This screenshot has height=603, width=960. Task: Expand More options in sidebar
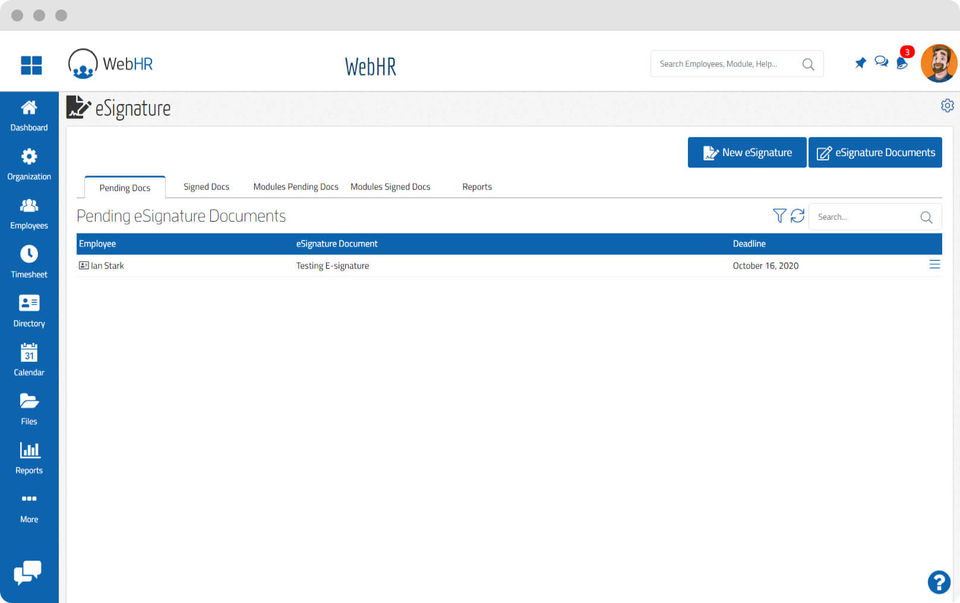pyautogui.click(x=29, y=509)
